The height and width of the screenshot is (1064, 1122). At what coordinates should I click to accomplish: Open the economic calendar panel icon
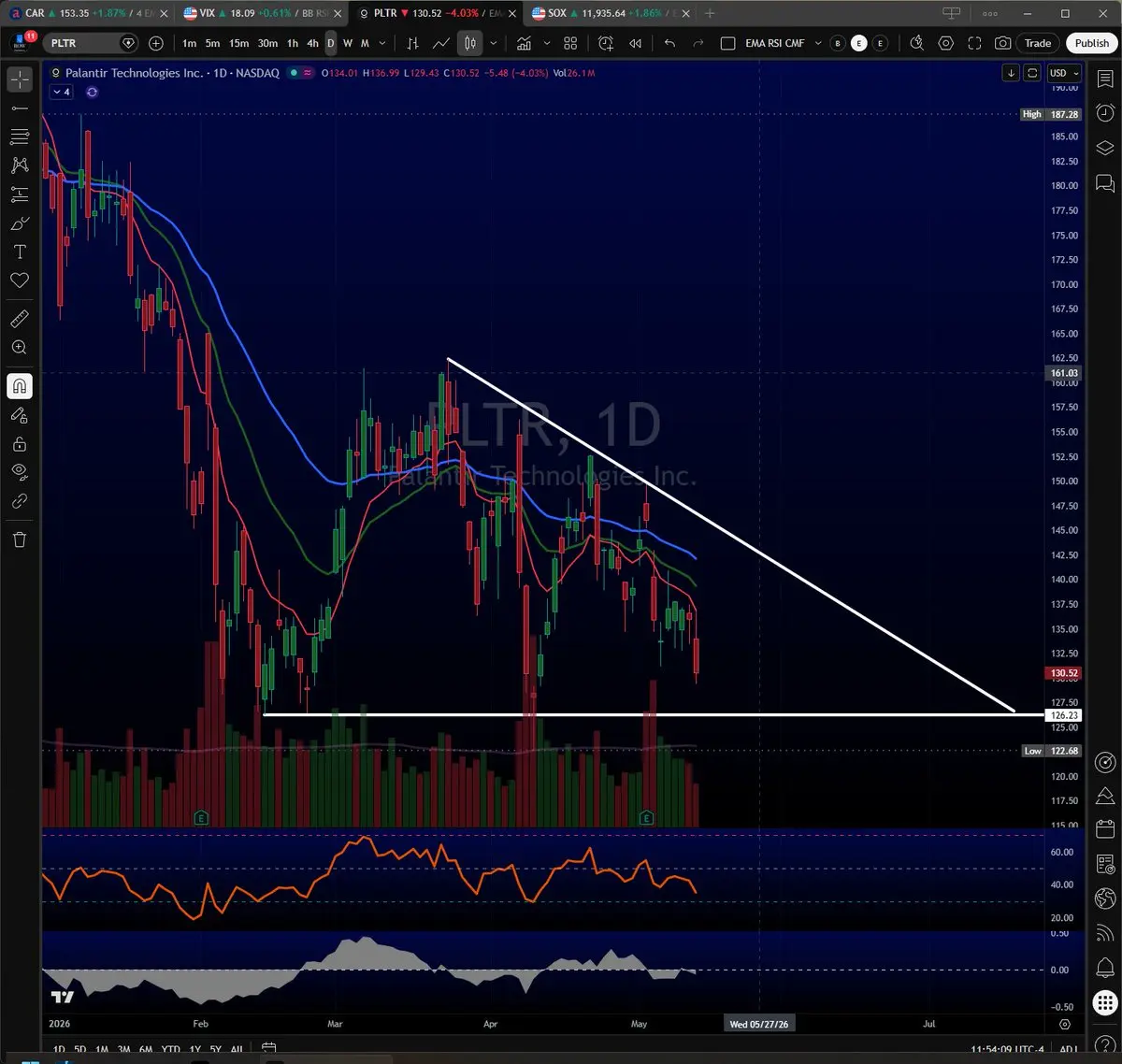[1105, 829]
